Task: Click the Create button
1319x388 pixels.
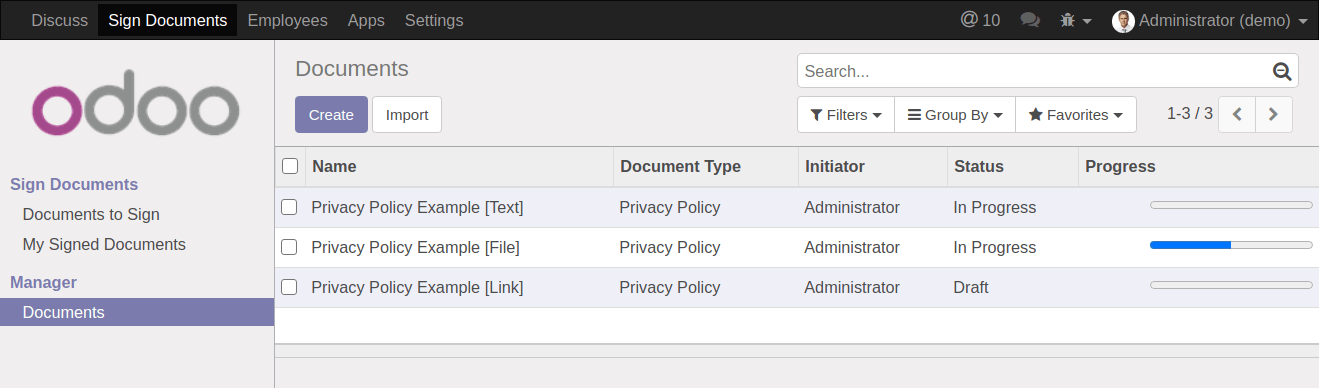Action: pyautogui.click(x=331, y=114)
